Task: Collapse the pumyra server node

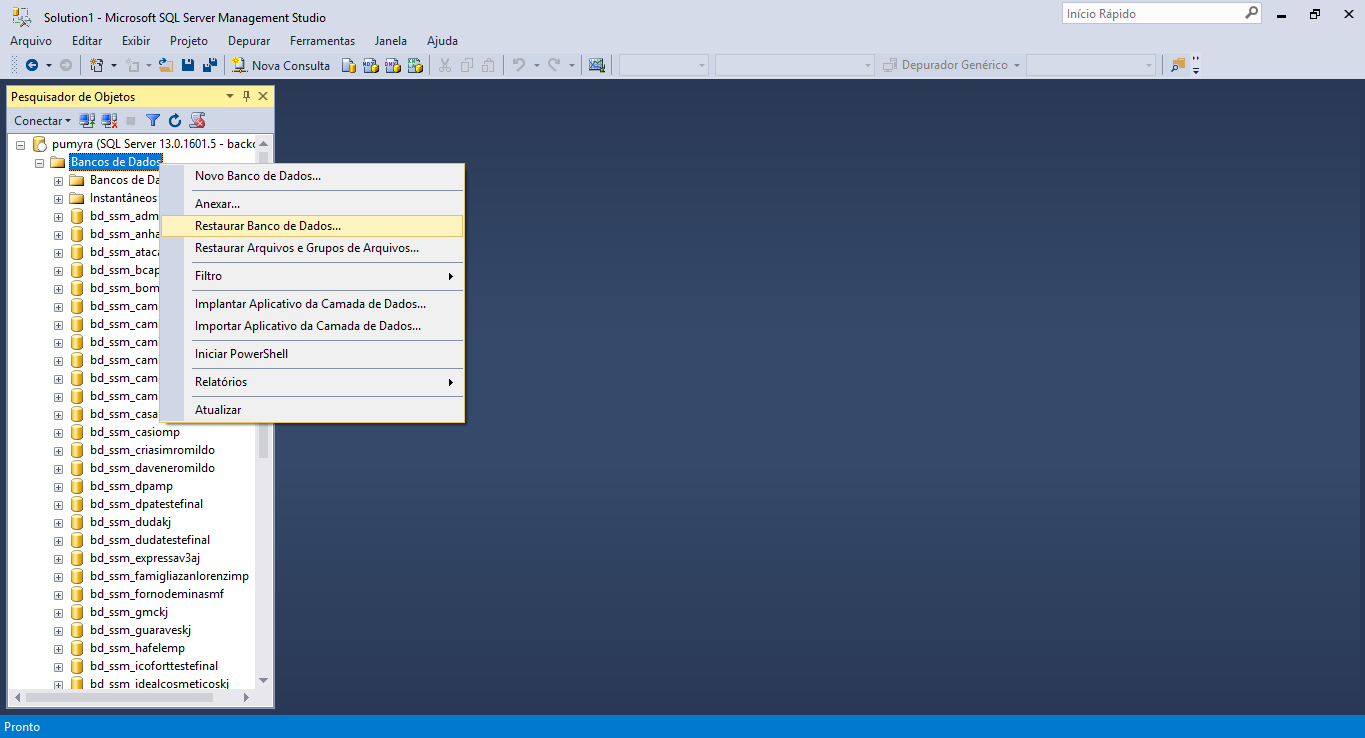Action: tap(20, 144)
